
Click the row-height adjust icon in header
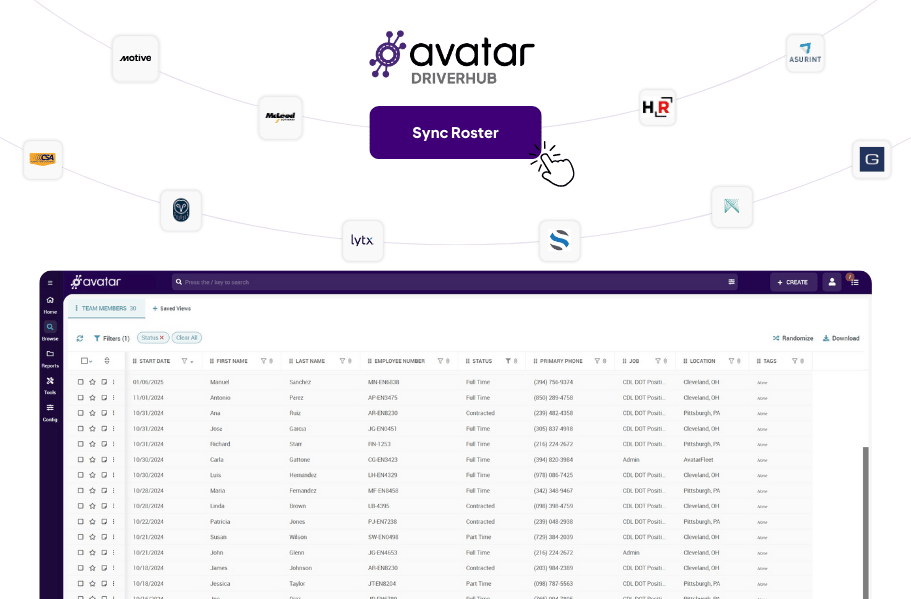click(107, 361)
